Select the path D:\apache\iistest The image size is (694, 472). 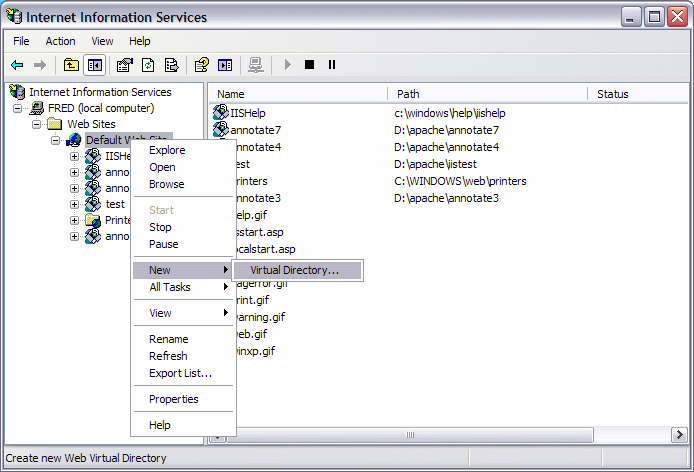[435, 164]
